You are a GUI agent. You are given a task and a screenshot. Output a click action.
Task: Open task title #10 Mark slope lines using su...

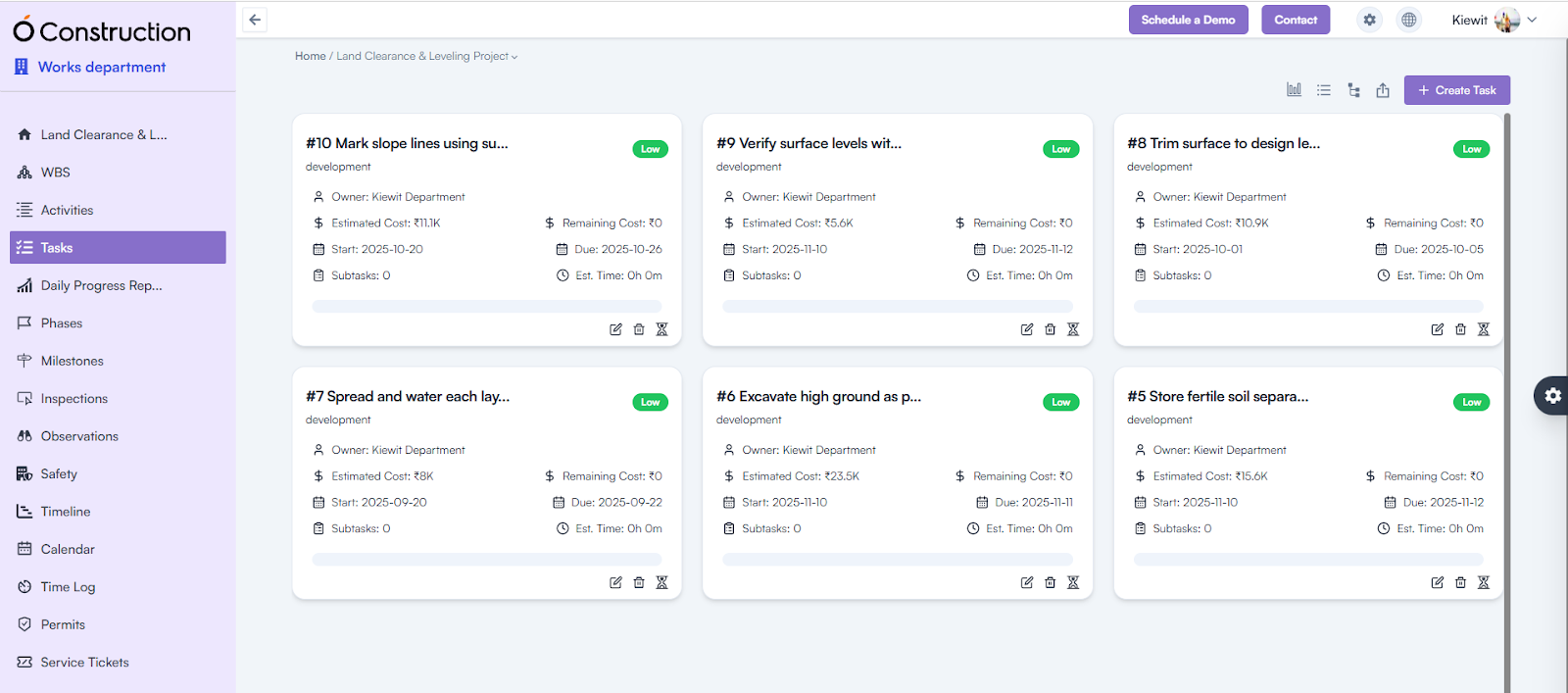coord(407,143)
